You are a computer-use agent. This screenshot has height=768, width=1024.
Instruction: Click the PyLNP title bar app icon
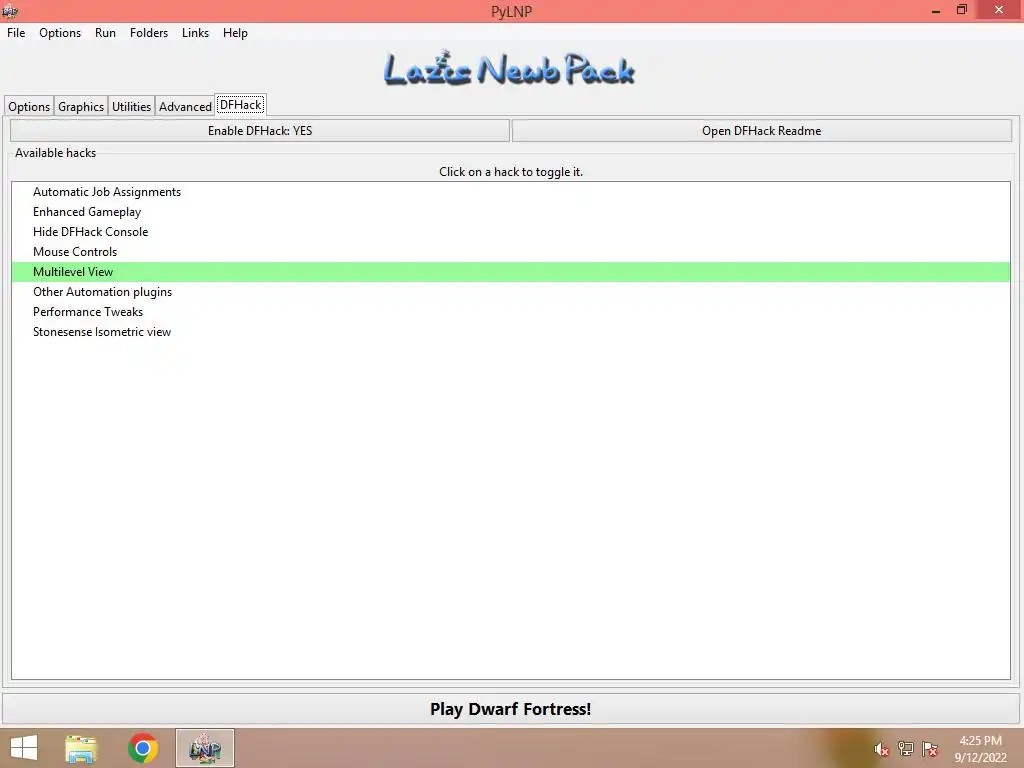coord(10,10)
